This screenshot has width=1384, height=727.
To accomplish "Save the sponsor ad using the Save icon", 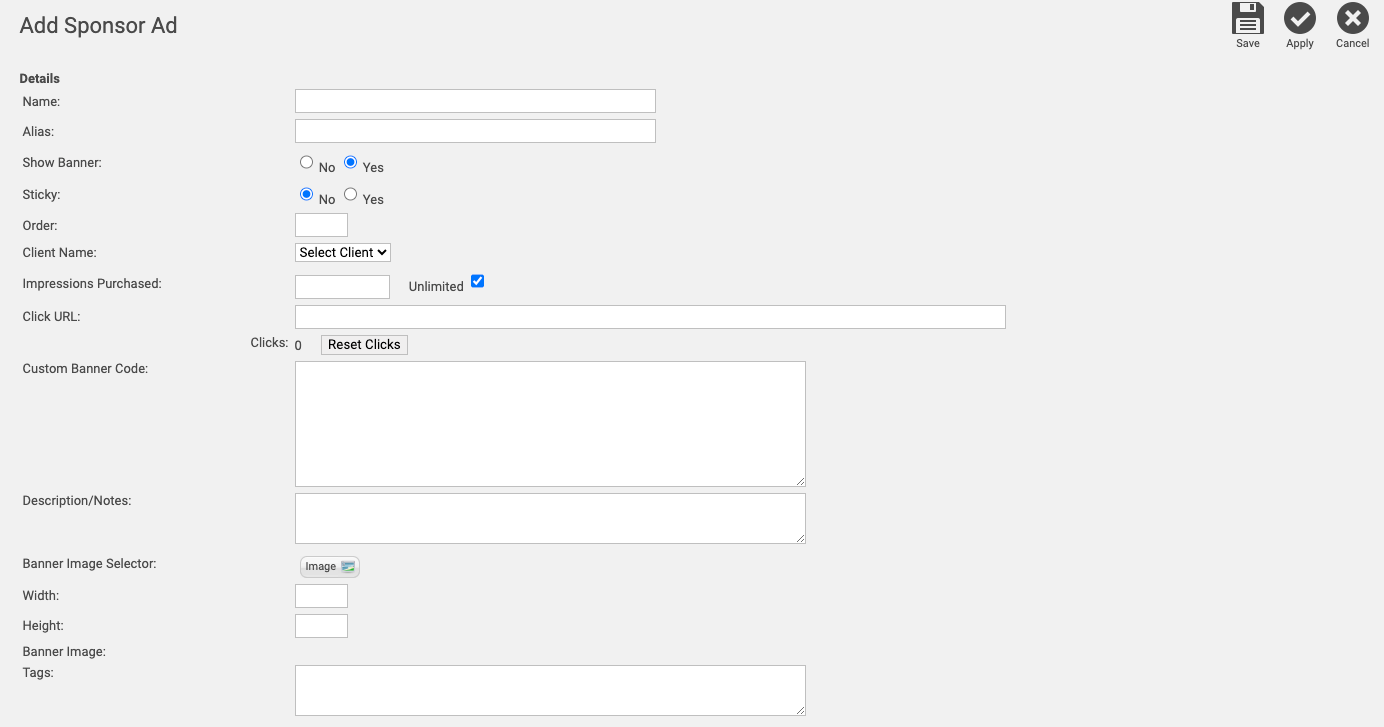I will (x=1247, y=18).
